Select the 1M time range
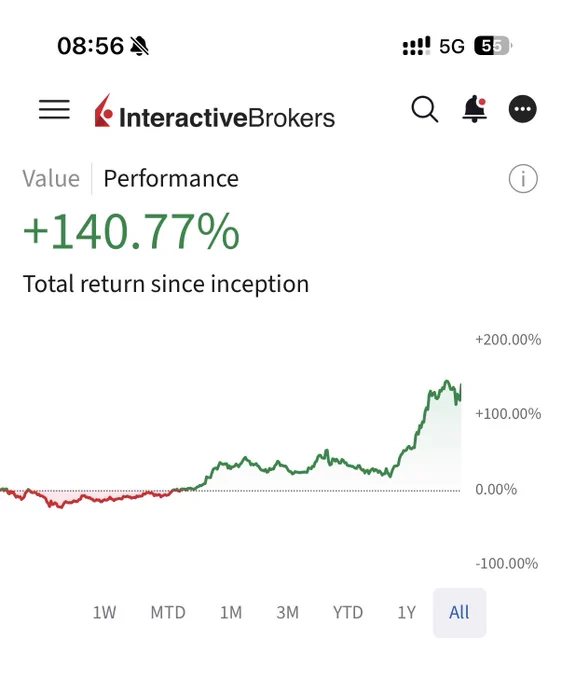Screen dimensions: 562x680 point(231,612)
